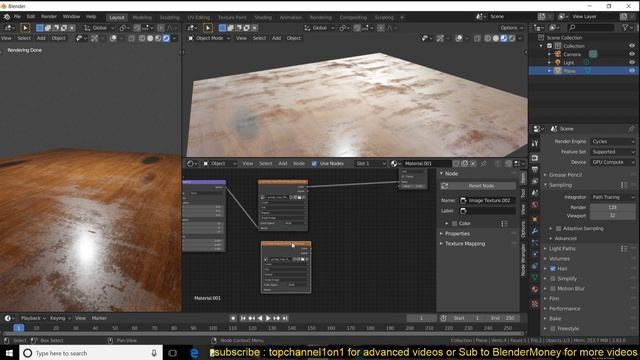Open the Tool properties tab icon
The image size is (640, 360).
(535, 144)
